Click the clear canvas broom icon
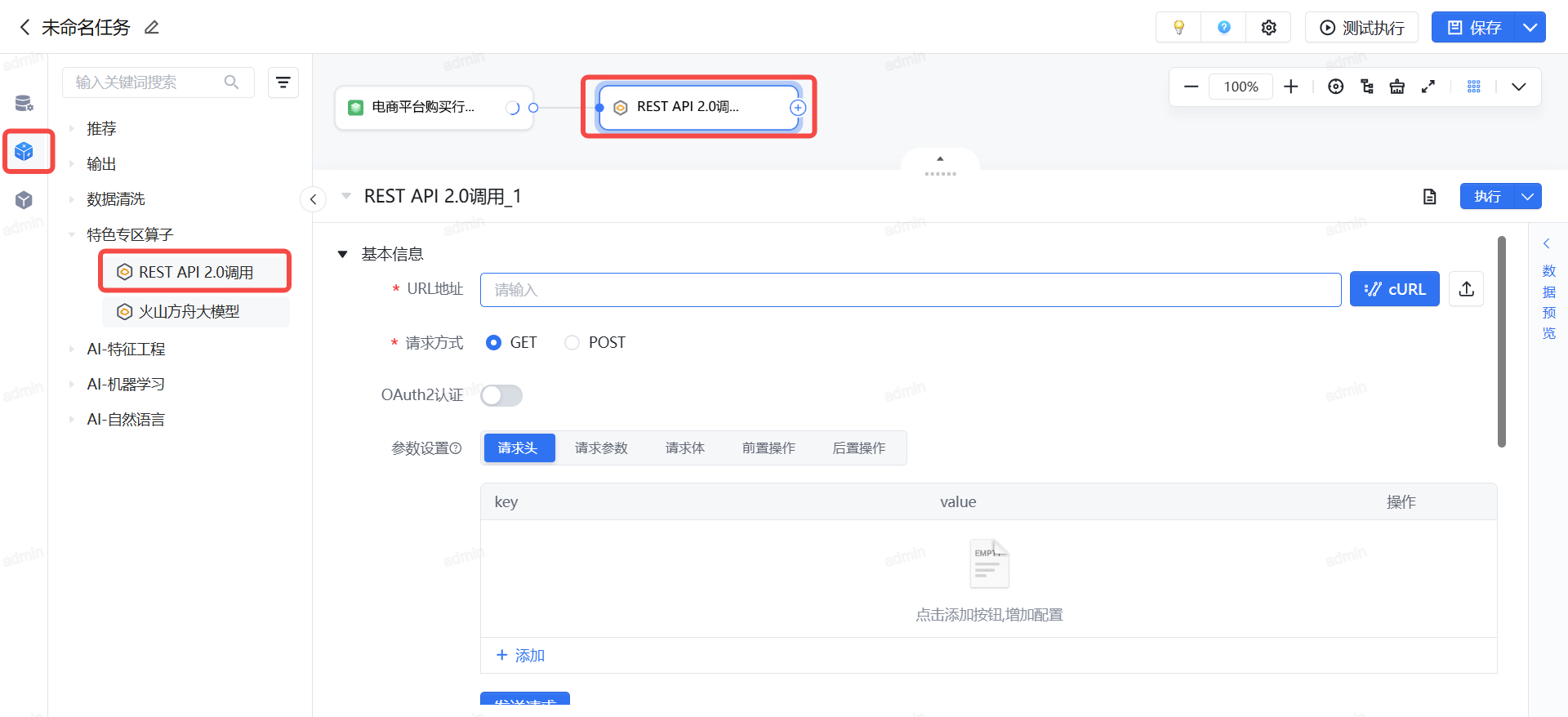This screenshot has height=717, width=1568. [x=1397, y=87]
